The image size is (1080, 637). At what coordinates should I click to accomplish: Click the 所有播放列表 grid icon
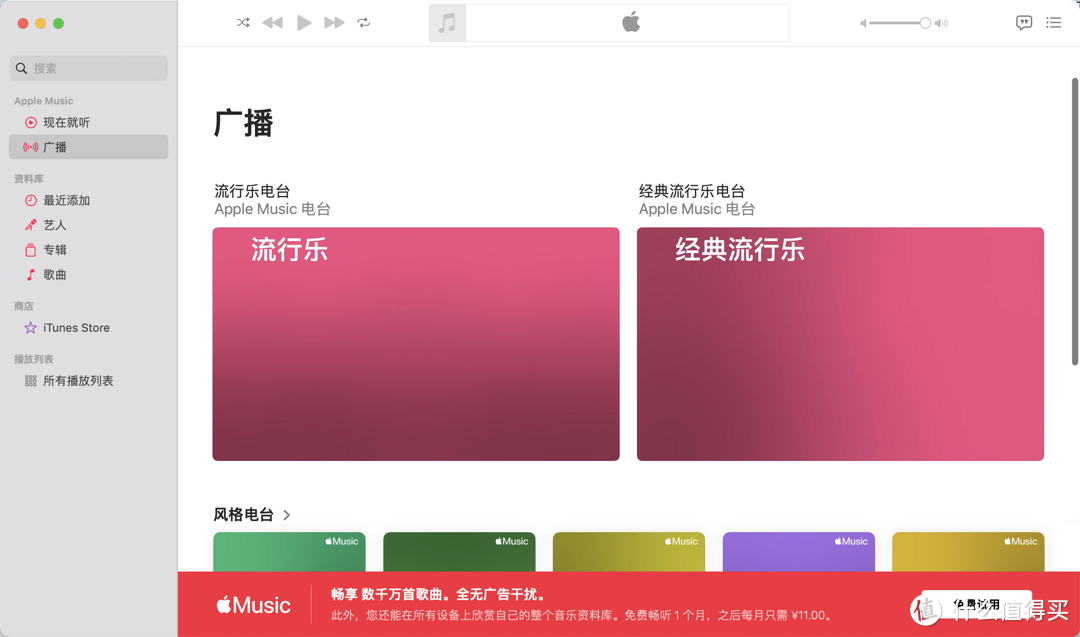(x=30, y=381)
